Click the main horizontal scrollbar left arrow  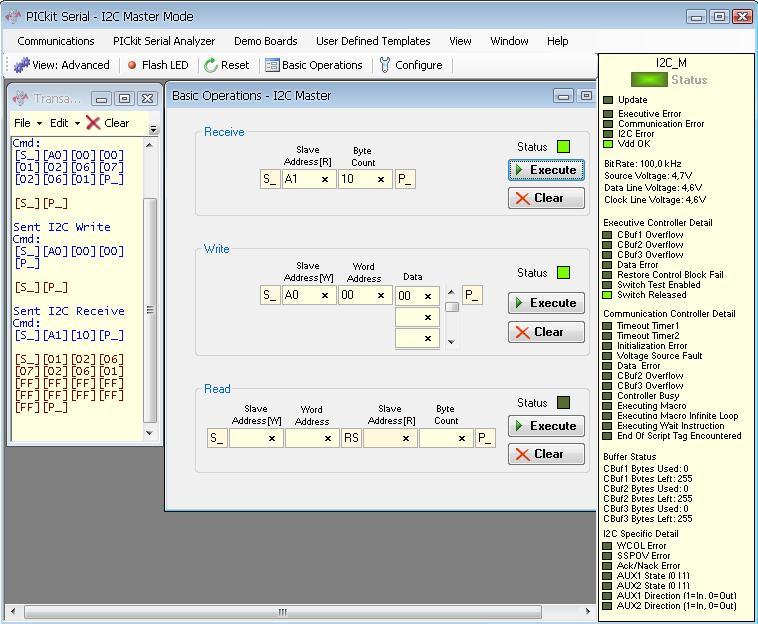point(13,611)
